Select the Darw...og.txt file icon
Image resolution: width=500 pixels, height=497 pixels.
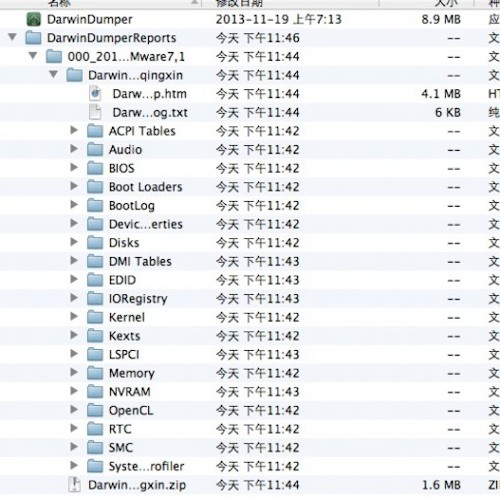pyautogui.click(x=95, y=112)
